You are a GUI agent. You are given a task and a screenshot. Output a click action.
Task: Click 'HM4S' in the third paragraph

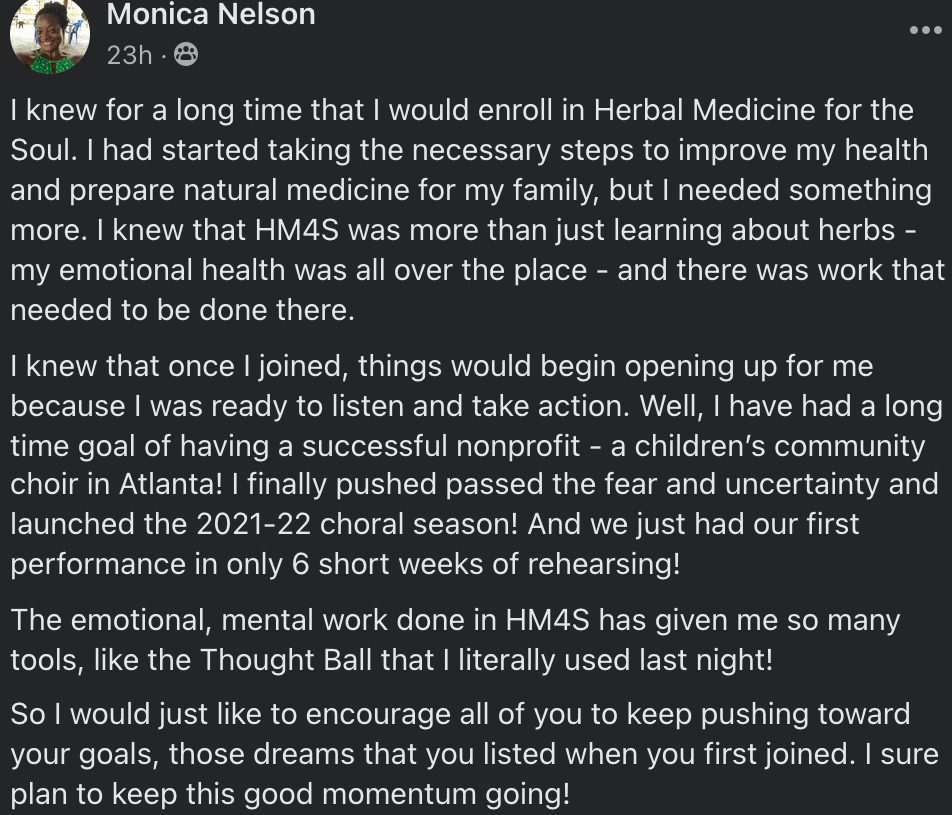tap(547, 620)
